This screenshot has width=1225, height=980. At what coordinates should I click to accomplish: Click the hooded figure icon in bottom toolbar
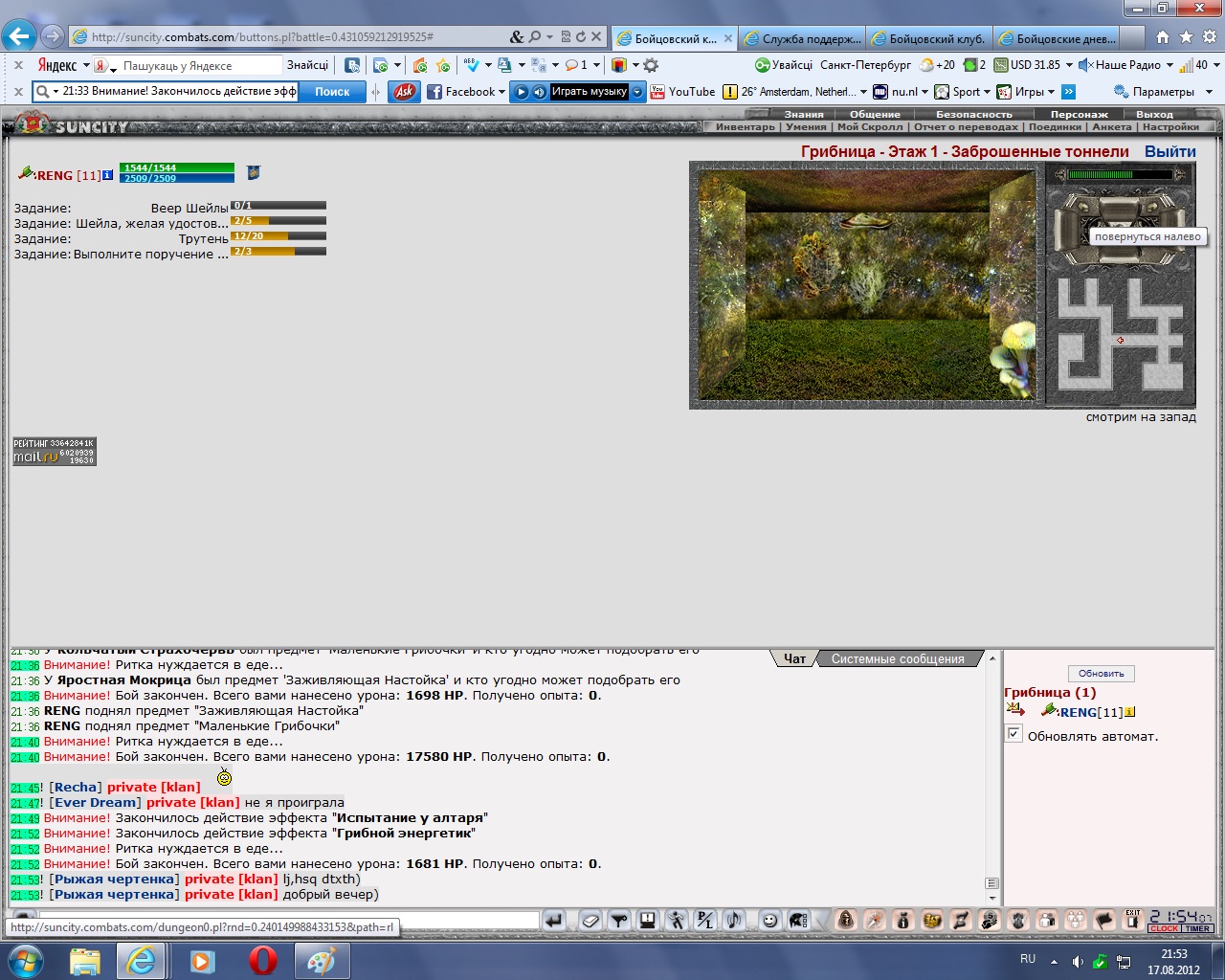coord(846,921)
